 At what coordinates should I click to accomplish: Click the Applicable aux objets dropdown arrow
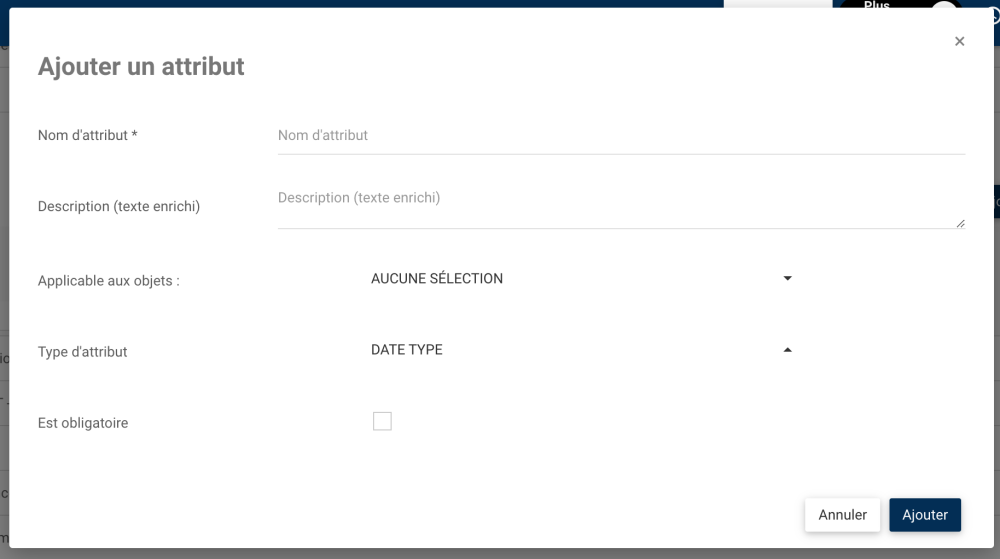(787, 279)
